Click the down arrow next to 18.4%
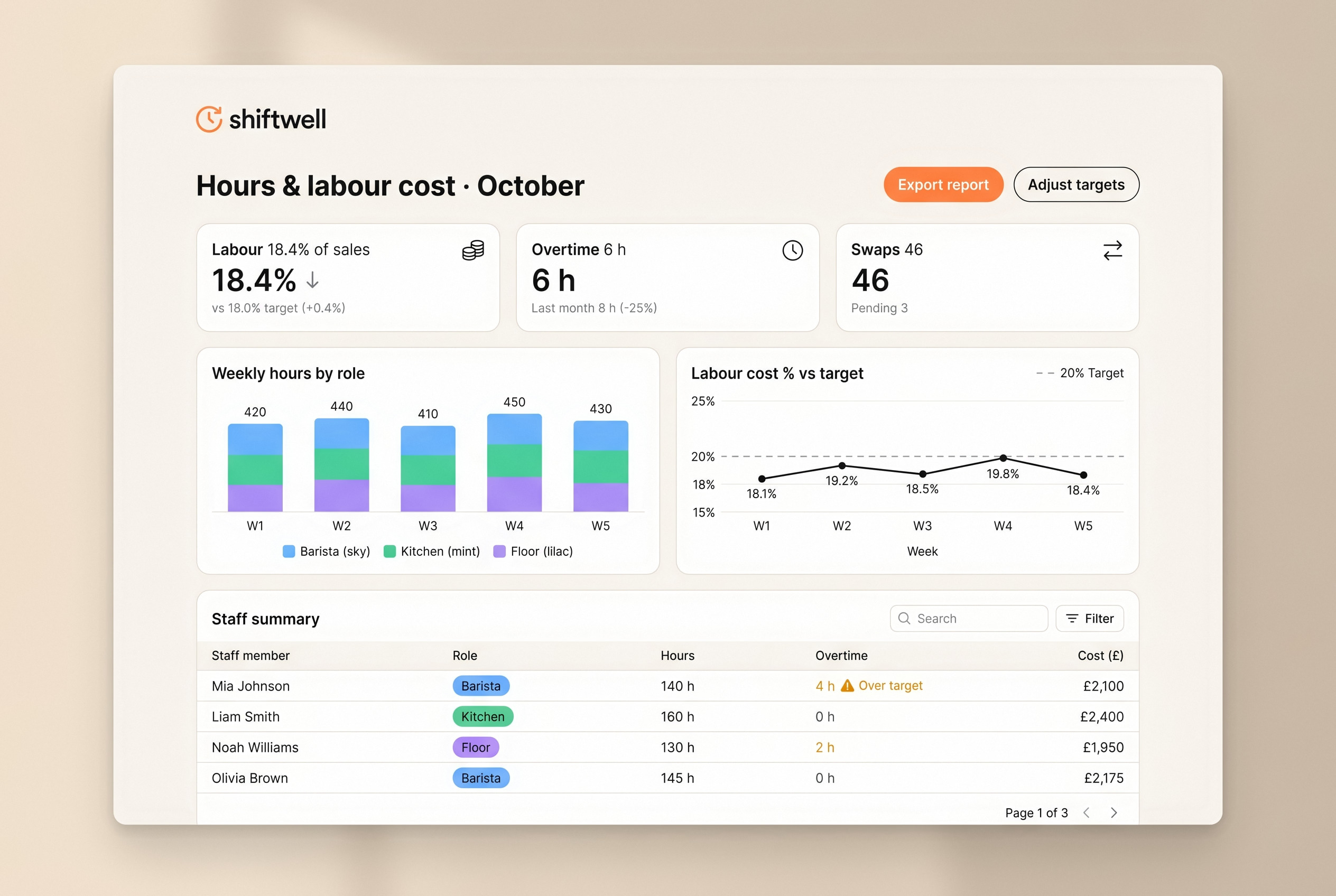The image size is (1336, 896). [x=312, y=280]
